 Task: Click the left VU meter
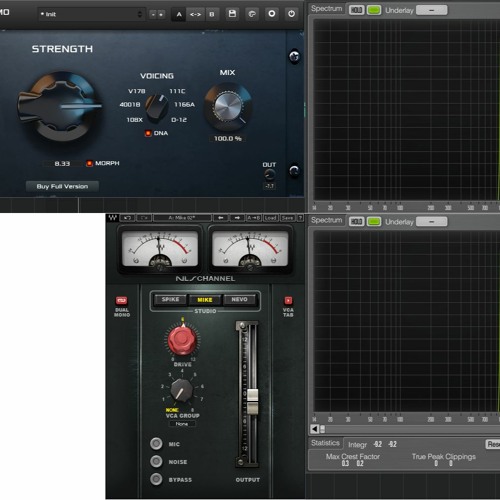pos(160,249)
